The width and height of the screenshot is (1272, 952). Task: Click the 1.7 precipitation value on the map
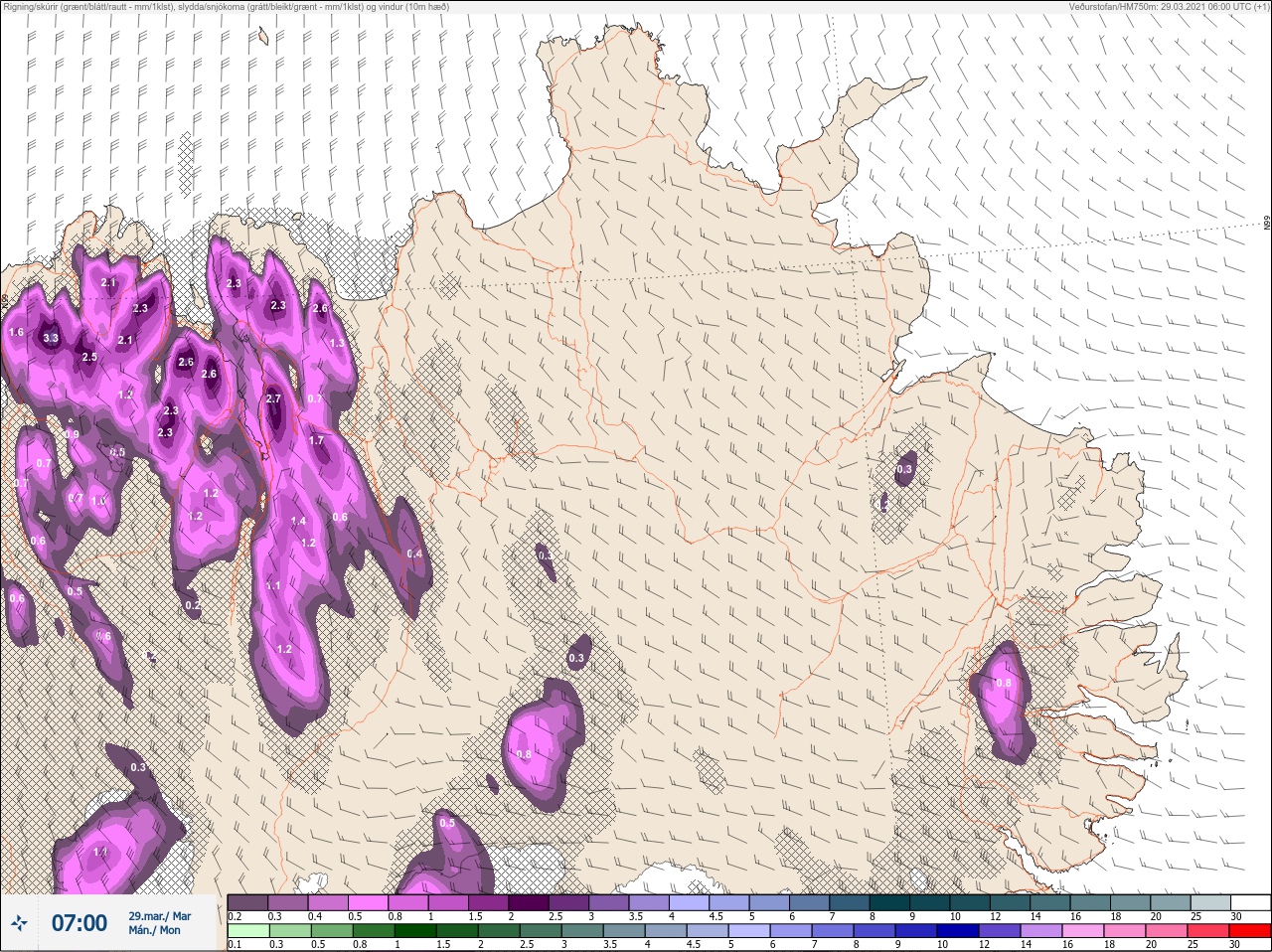pyautogui.click(x=316, y=440)
